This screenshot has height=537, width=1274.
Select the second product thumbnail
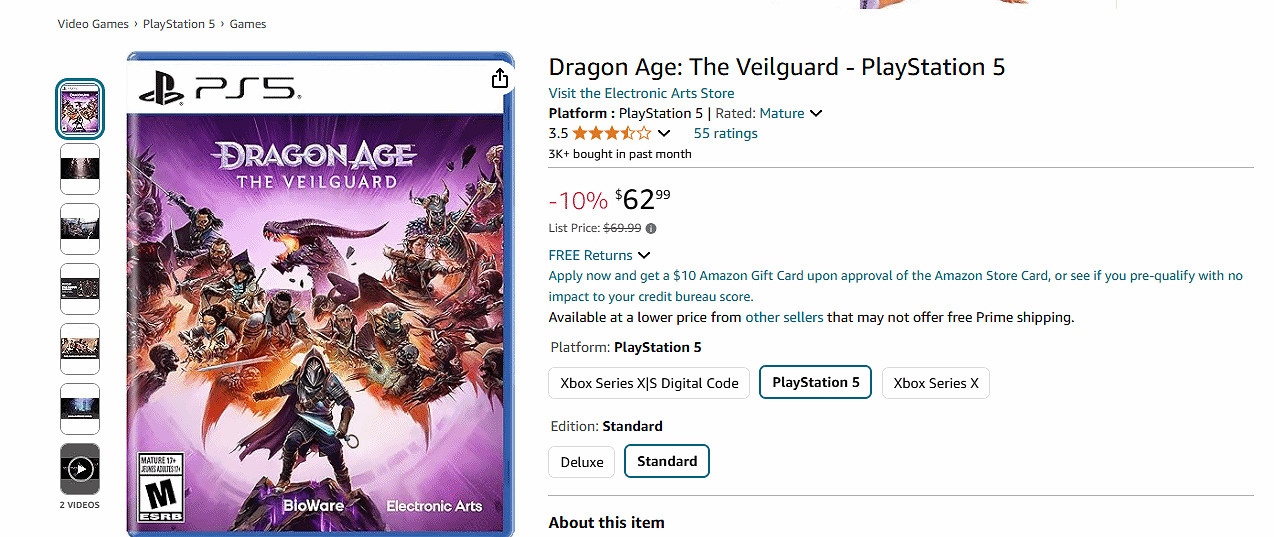(x=80, y=169)
